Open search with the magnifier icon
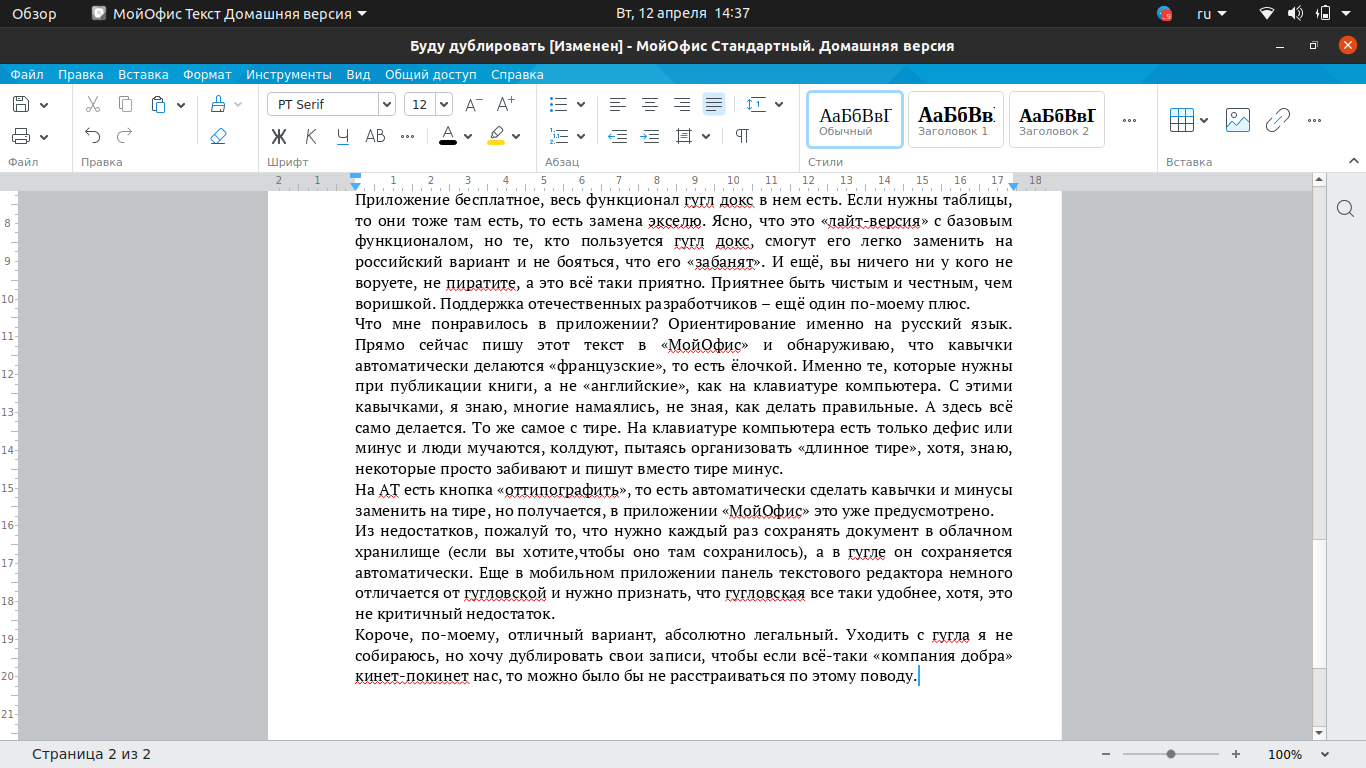 pyautogui.click(x=1345, y=208)
